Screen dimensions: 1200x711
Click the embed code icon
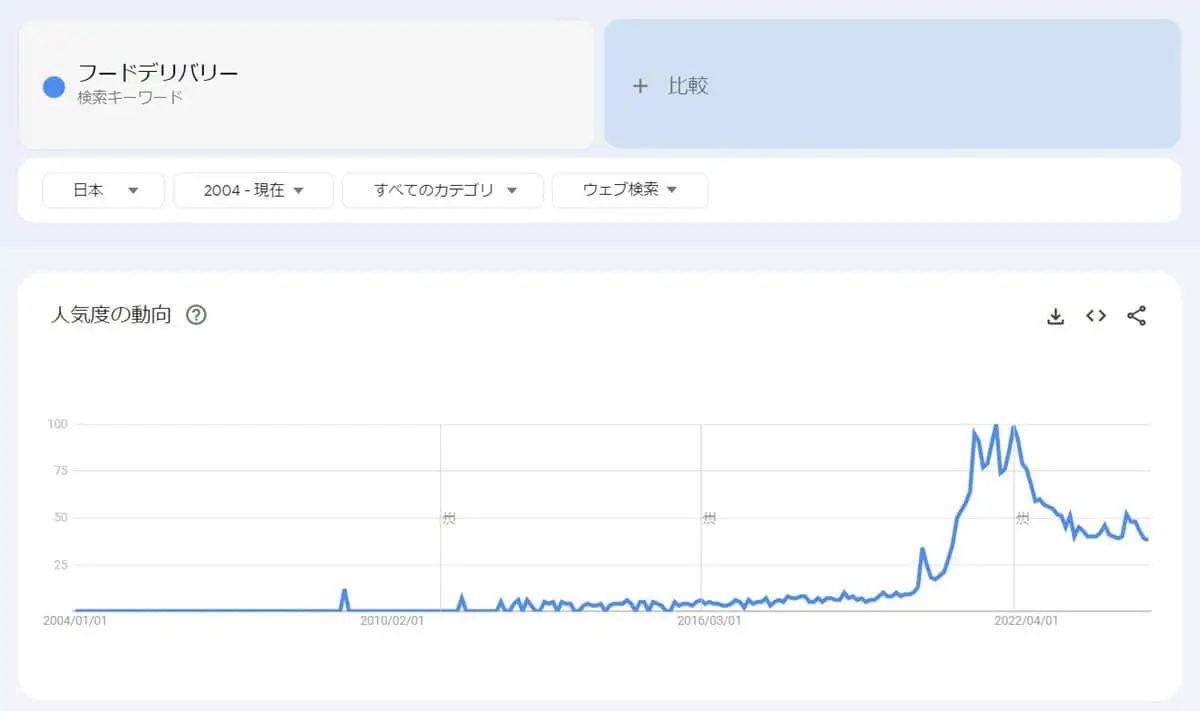[x=1096, y=316]
